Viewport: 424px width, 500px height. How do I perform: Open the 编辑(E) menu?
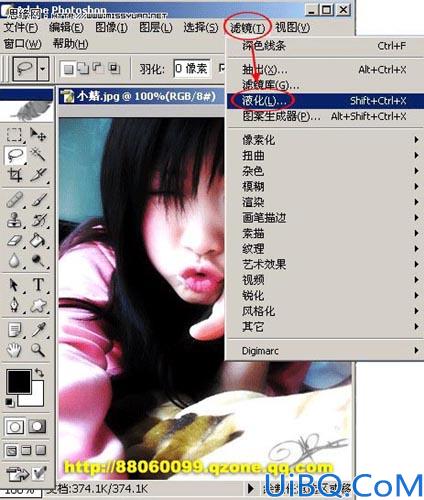66,28
